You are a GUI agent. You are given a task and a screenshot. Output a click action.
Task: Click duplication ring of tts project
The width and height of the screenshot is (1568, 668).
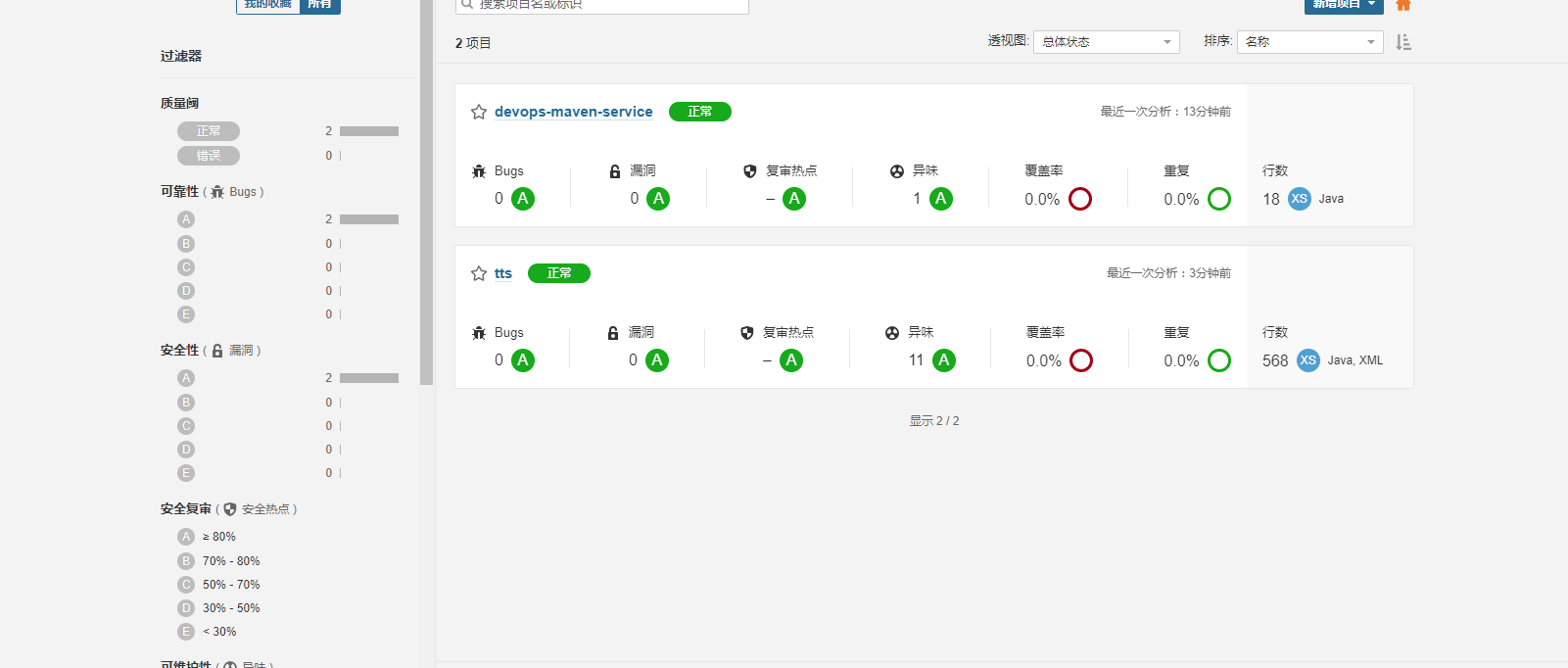(1219, 360)
